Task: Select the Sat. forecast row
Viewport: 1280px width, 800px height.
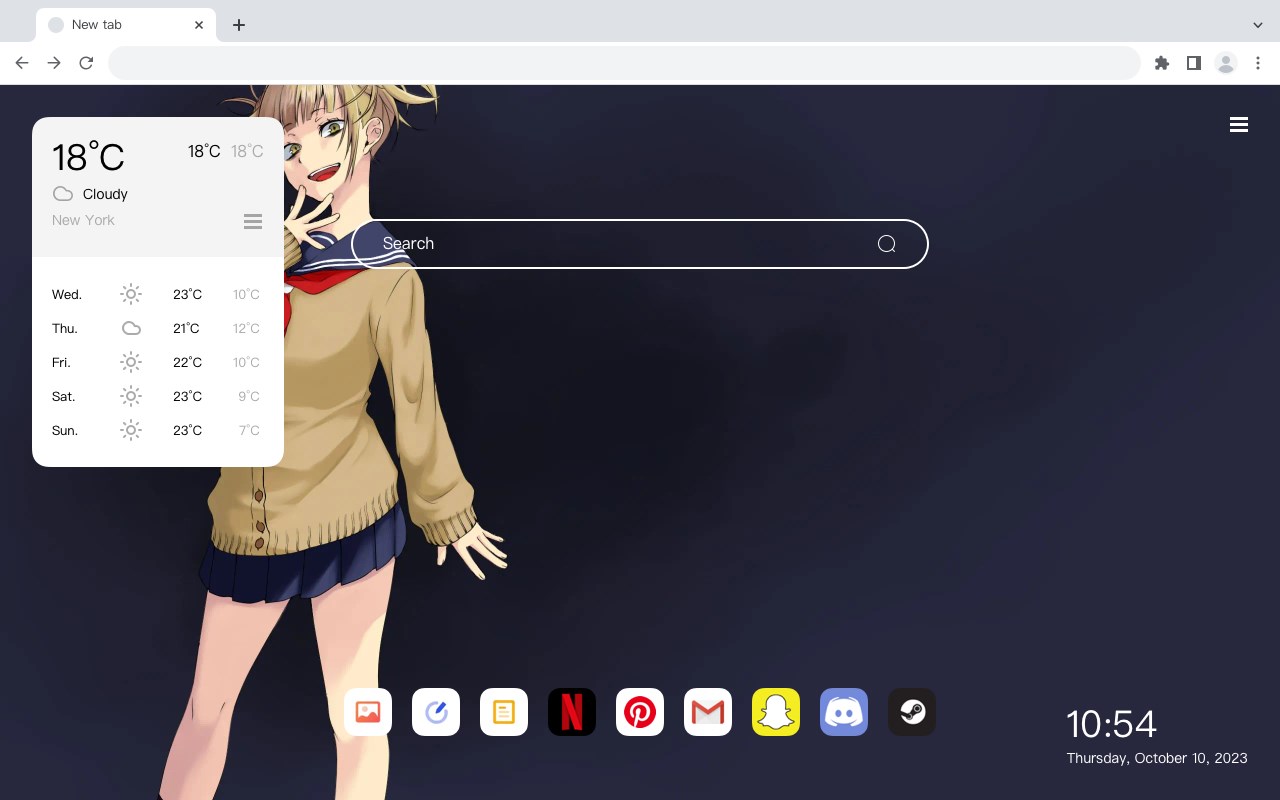Action: [157, 396]
